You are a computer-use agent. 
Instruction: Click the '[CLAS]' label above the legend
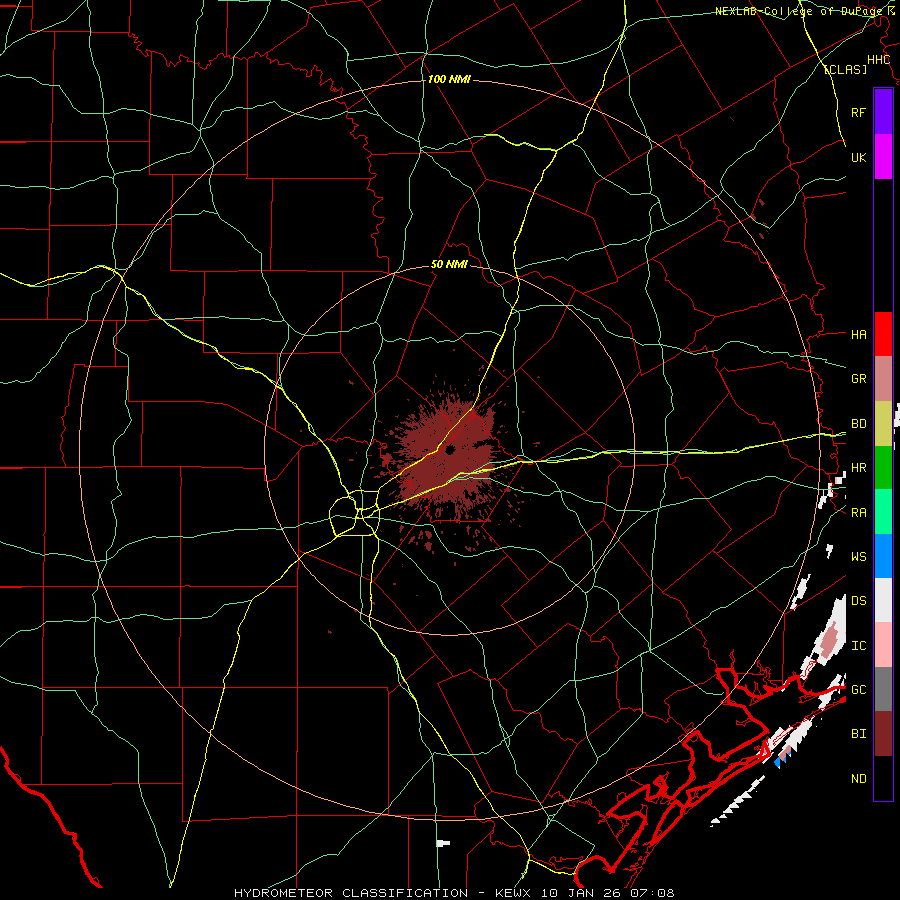tap(845, 69)
